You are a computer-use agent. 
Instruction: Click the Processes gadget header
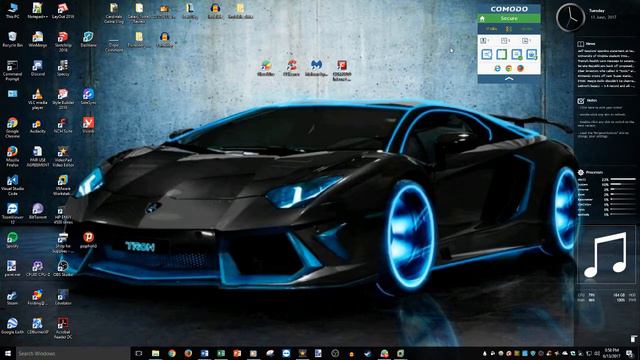click(x=590, y=172)
